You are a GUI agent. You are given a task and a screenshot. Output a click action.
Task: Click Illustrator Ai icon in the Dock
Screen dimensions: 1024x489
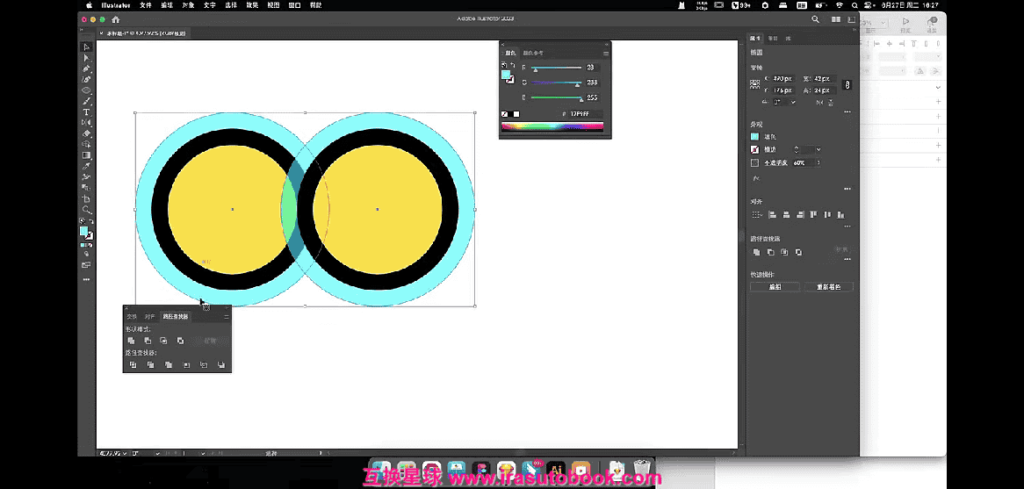tap(557, 469)
